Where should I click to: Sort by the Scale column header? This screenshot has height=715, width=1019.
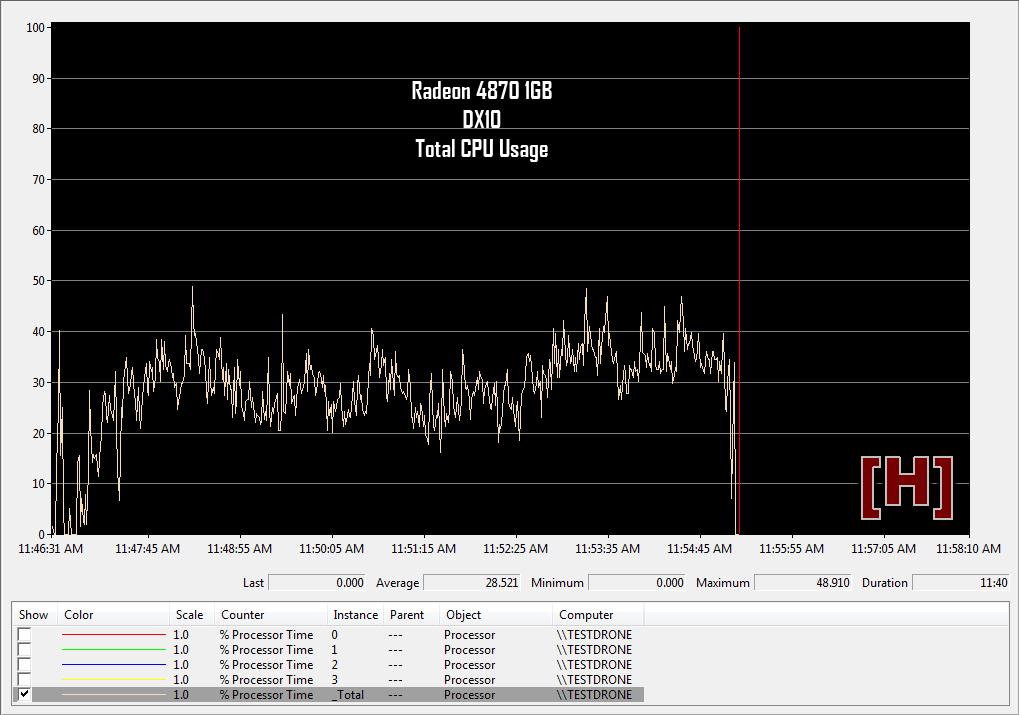tap(192, 615)
